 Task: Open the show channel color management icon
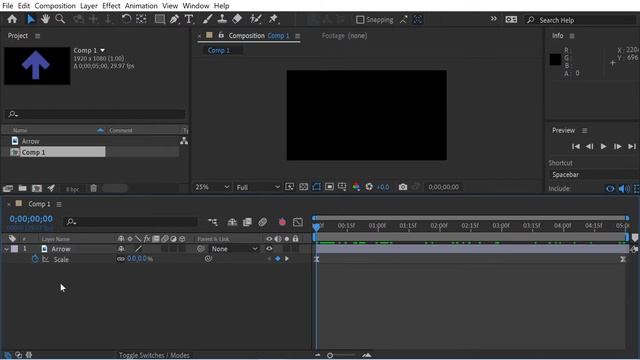point(356,187)
